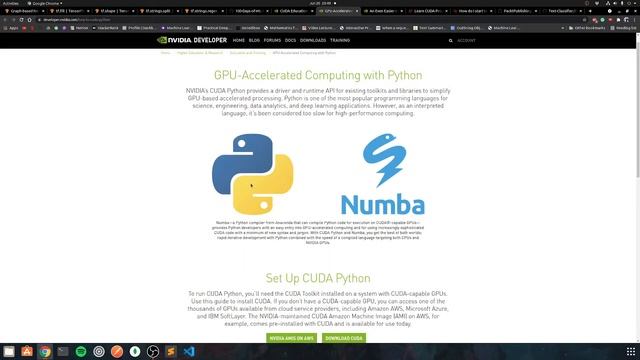
Task: Open the Home breadcrumb link
Action: [165, 53]
